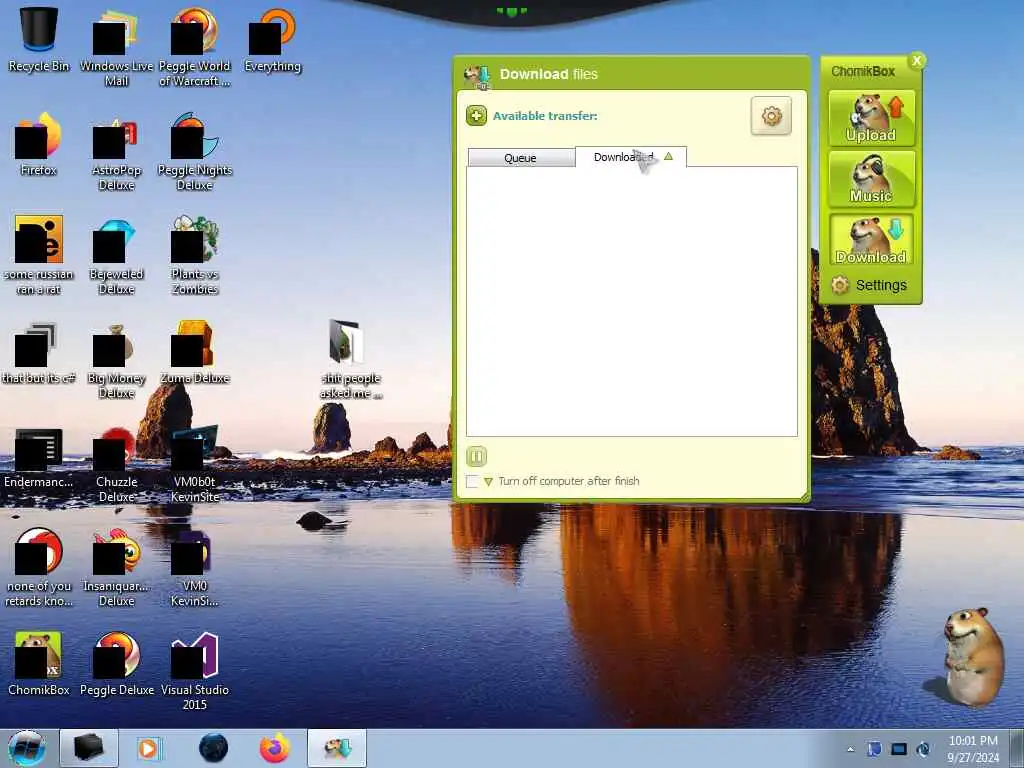
Task: Enable Turn off computer after finish checkbox
Action: pyautogui.click(x=472, y=481)
